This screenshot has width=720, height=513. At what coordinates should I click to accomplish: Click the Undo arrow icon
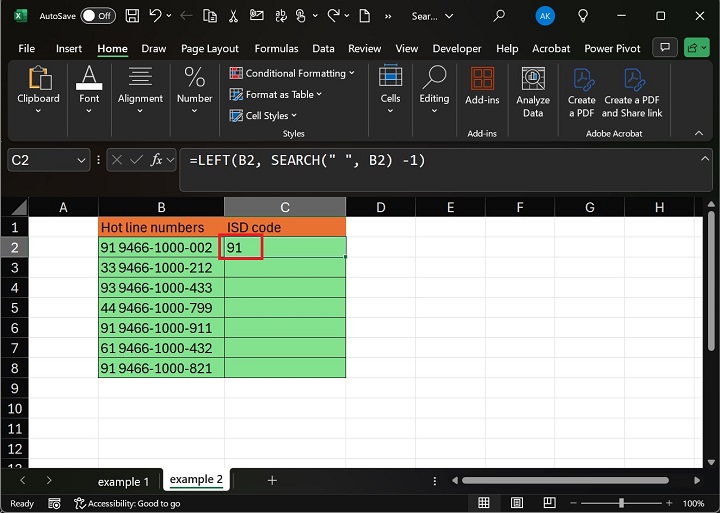point(156,16)
